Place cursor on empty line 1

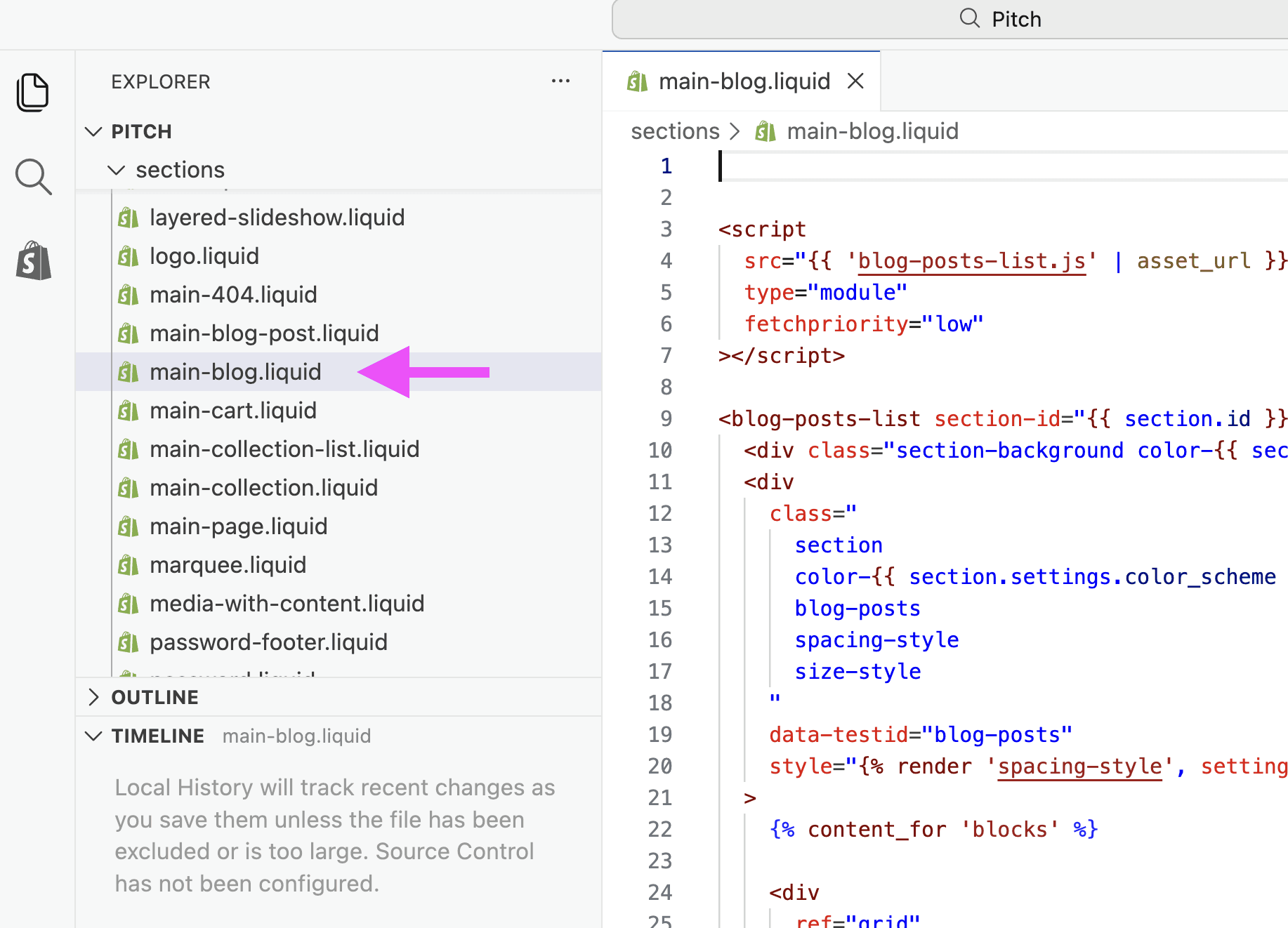(1003, 166)
